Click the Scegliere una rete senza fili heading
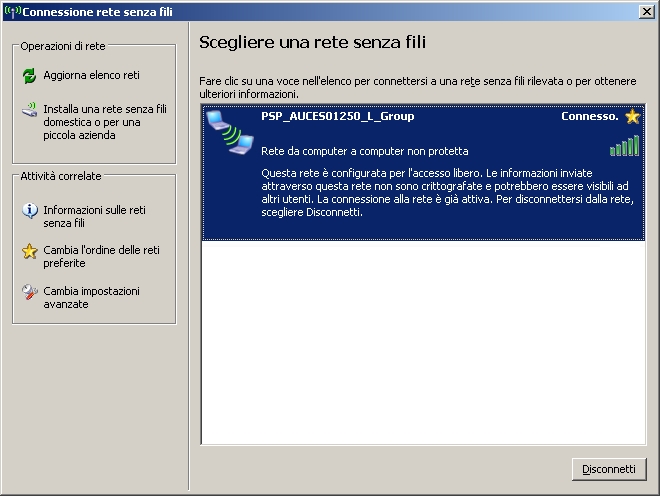Viewport: 660px width, 496px height. click(312, 42)
